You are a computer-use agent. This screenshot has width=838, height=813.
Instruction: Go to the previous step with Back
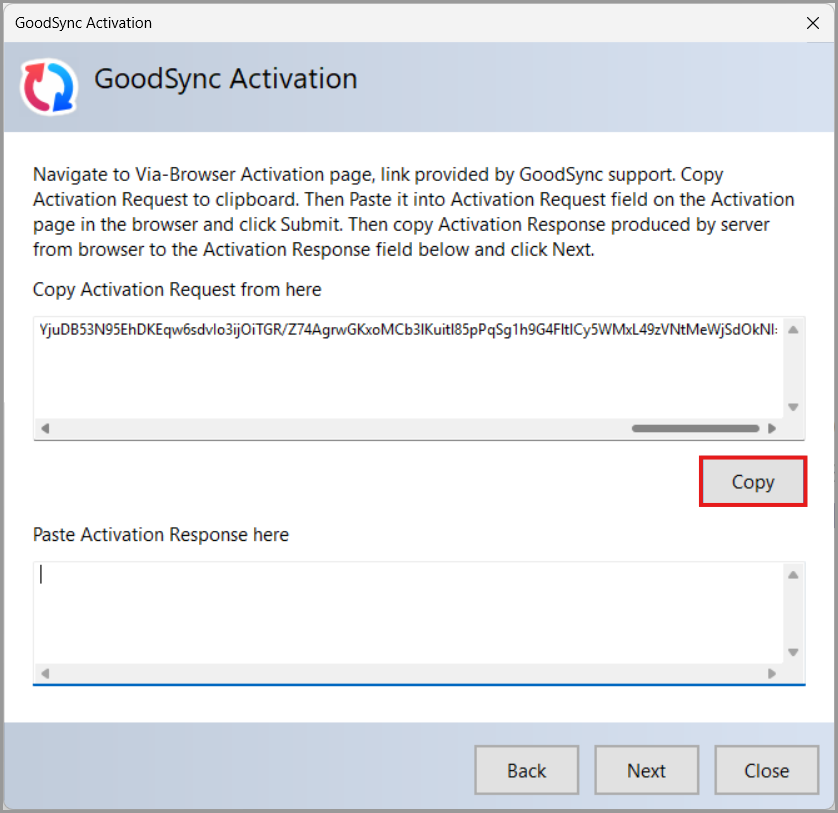click(526, 770)
